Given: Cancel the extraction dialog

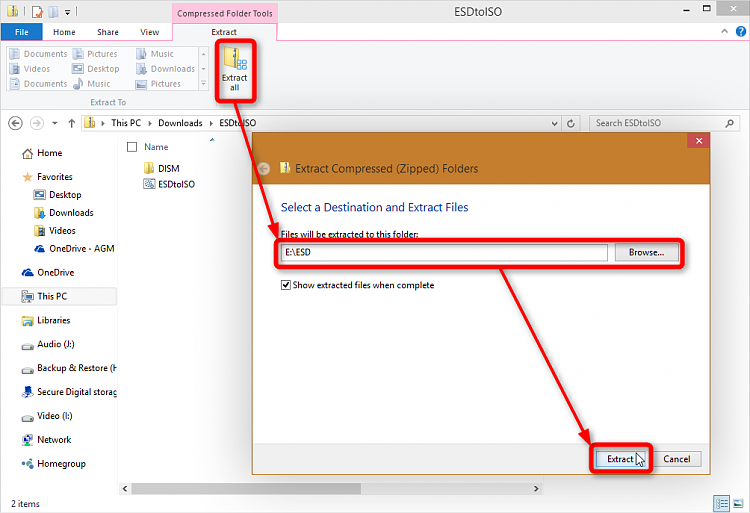Looking at the screenshot, I should coord(676,459).
